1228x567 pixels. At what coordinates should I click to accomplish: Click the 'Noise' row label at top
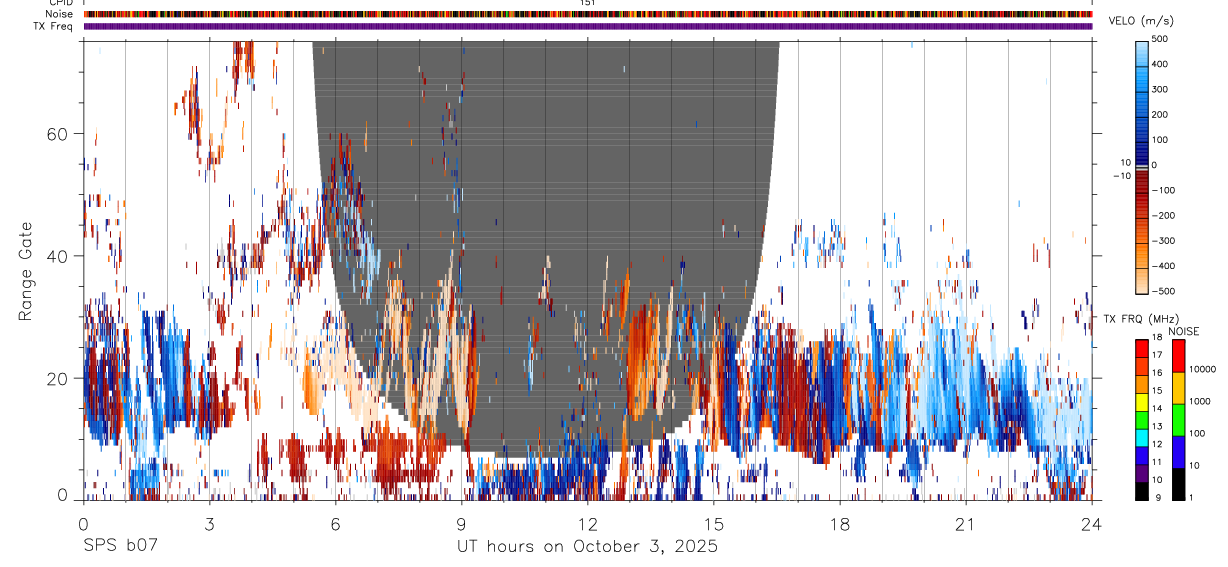coord(60,14)
